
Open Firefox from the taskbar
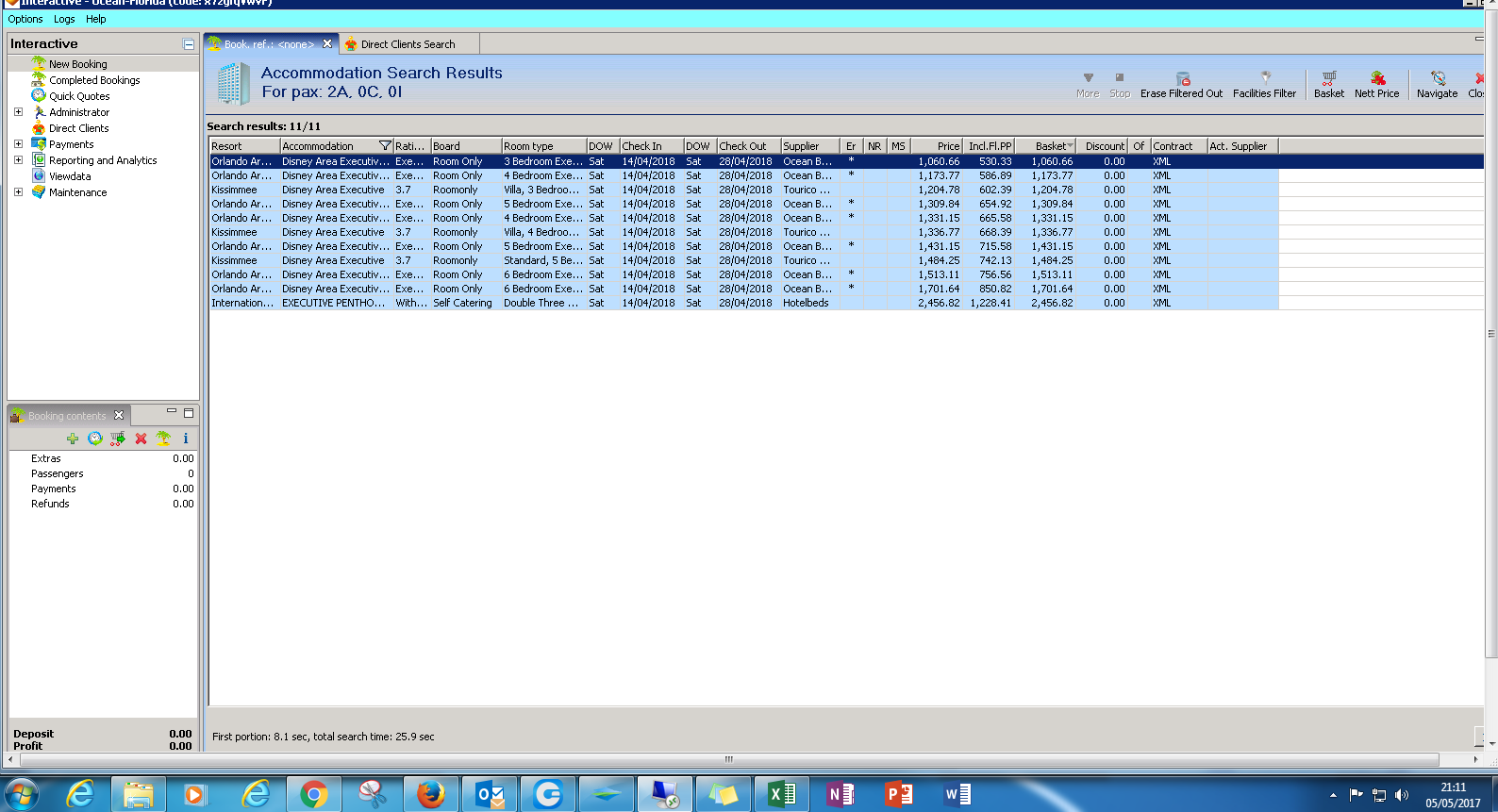431,794
